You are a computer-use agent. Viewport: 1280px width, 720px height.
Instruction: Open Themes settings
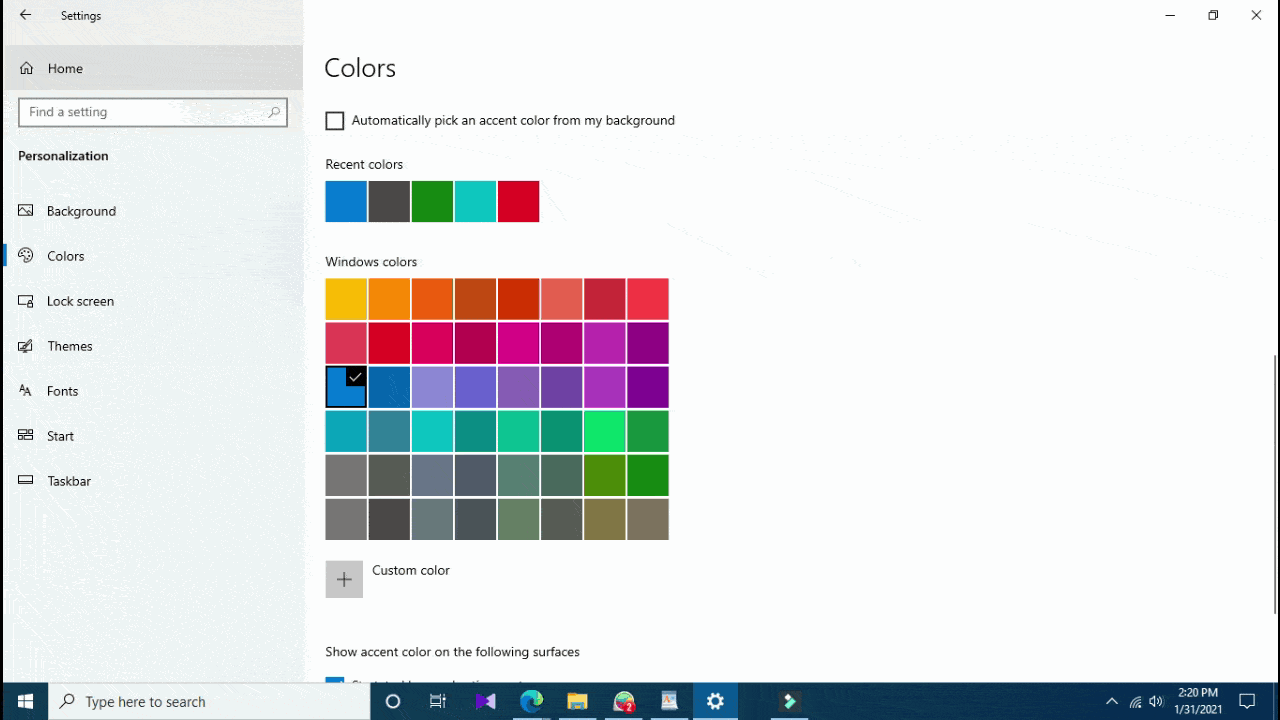pyautogui.click(x=70, y=345)
